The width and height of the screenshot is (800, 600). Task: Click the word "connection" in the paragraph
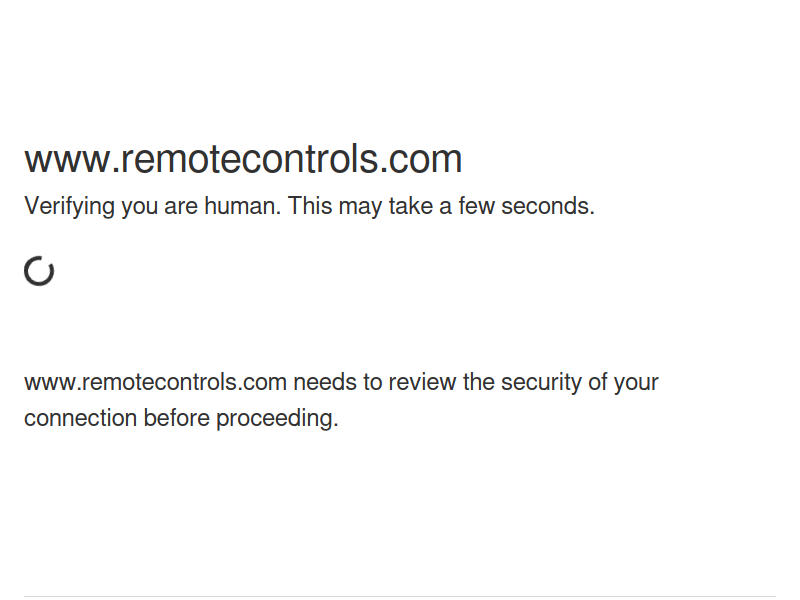(80, 418)
